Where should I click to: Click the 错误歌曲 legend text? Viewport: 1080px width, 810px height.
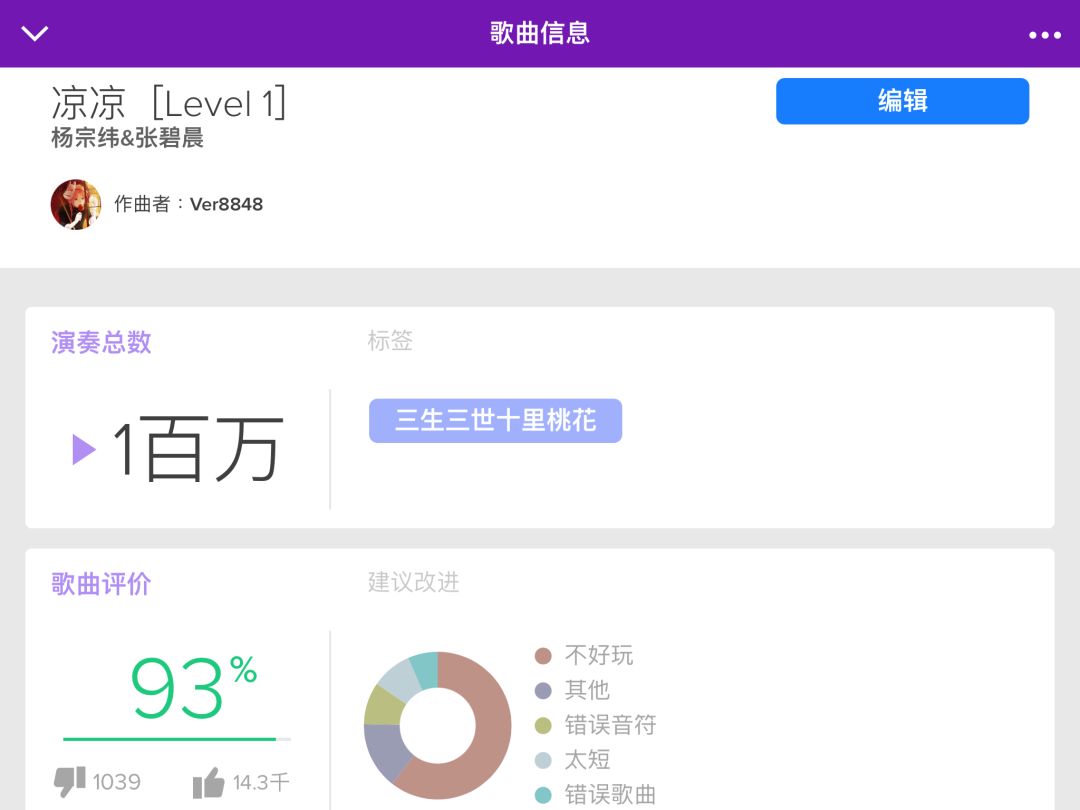[x=610, y=795]
